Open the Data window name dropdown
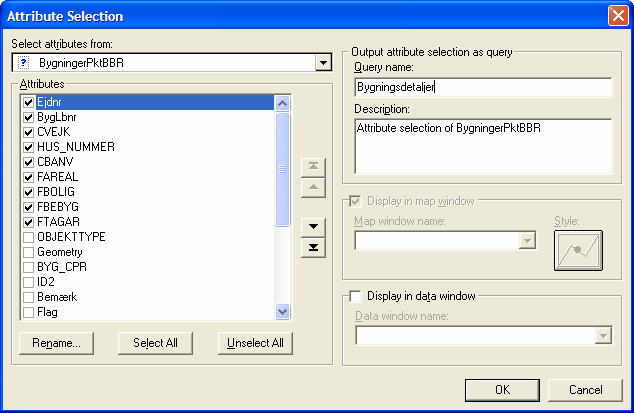This screenshot has width=634, height=413. 603,336
